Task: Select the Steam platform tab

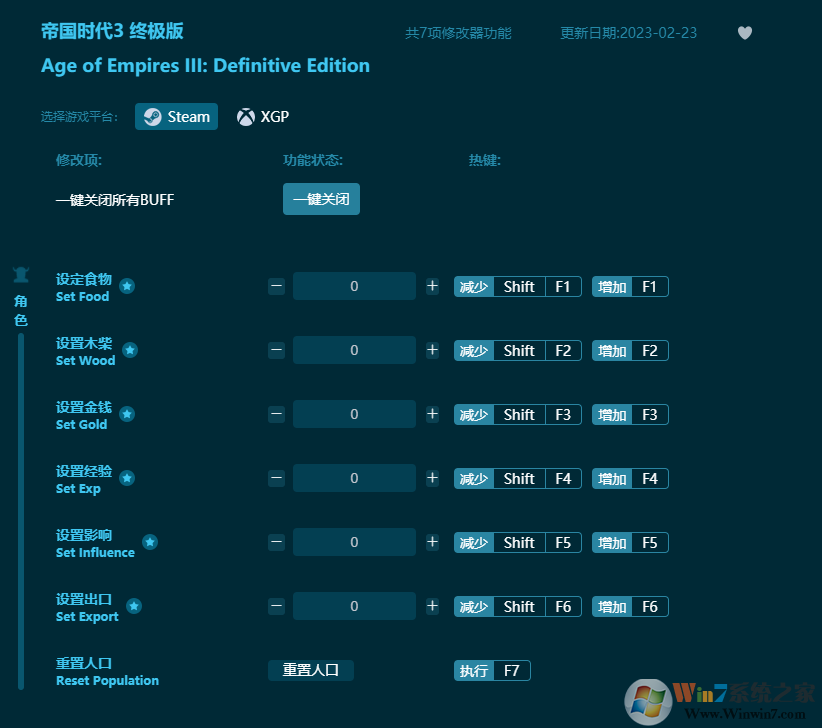Action: [x=176, y=116]
